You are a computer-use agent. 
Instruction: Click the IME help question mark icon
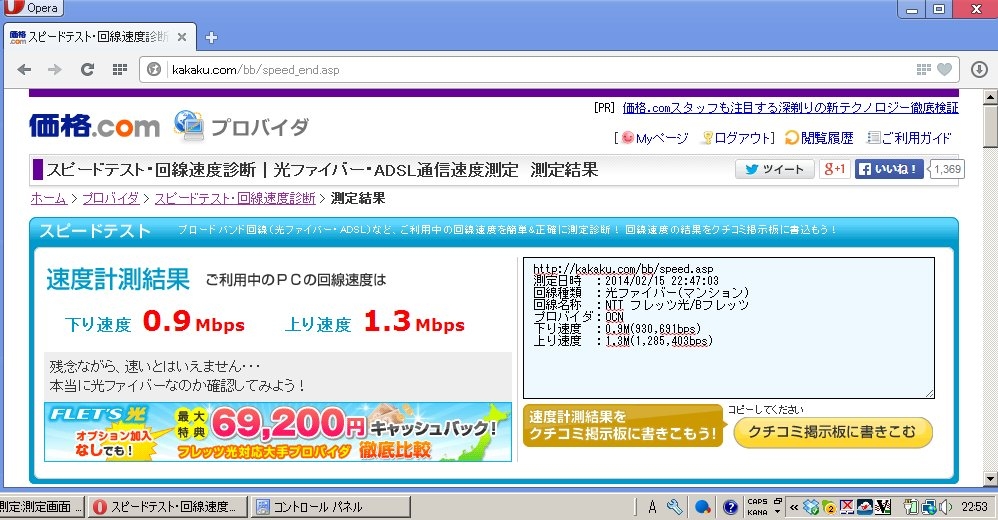click(x=731, y=507)
